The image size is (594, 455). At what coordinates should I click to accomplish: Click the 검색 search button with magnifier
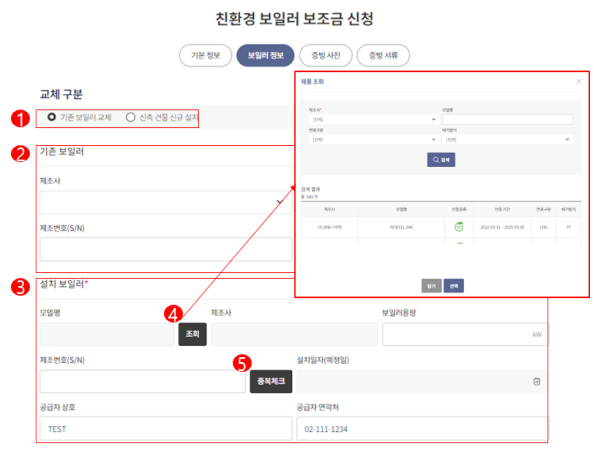pyautogui.click(x=441, y=160)
